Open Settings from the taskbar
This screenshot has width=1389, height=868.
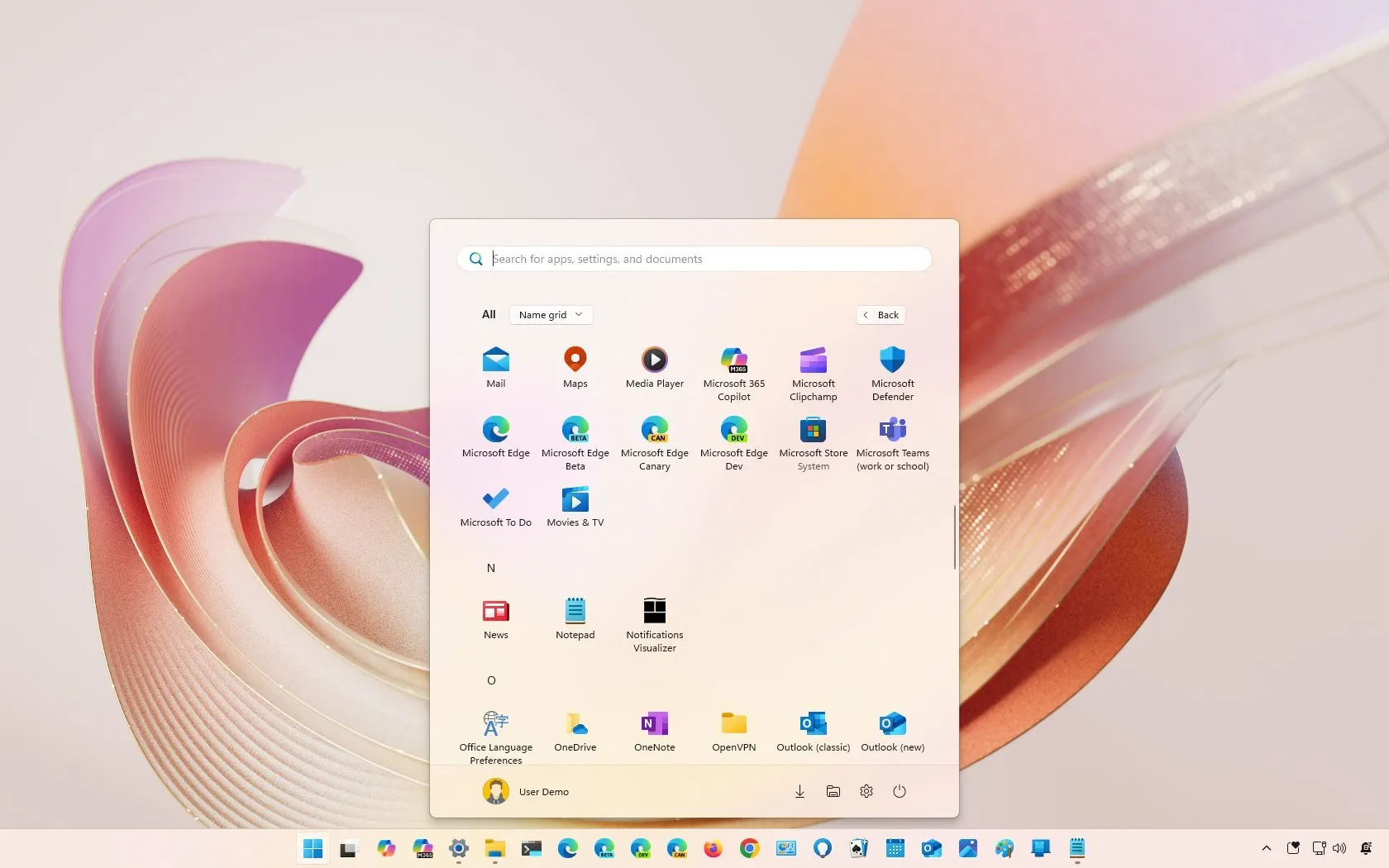pyautogui.click(x=459, y=848)
